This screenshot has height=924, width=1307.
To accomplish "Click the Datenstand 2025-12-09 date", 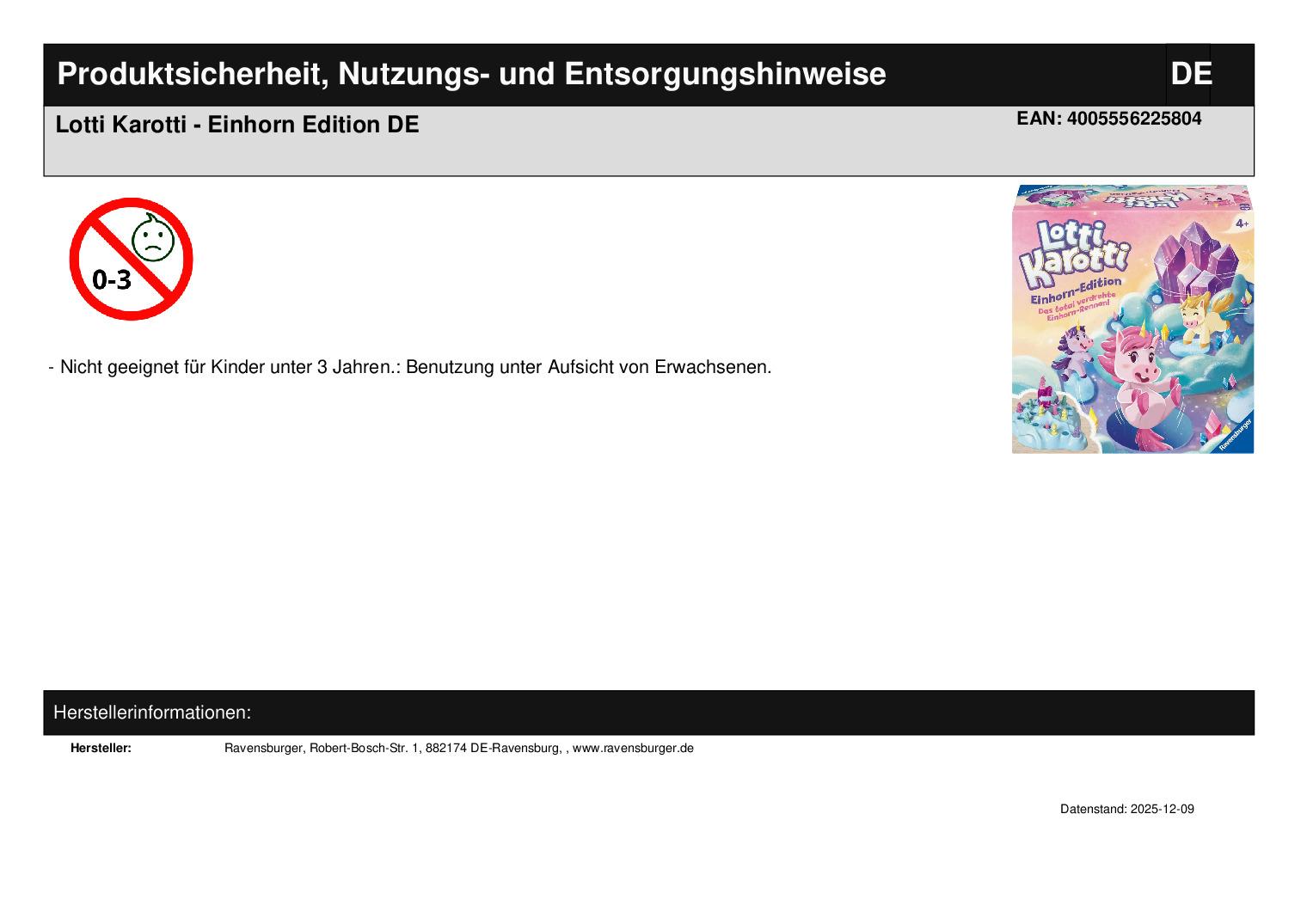I will coord(1126,809).
